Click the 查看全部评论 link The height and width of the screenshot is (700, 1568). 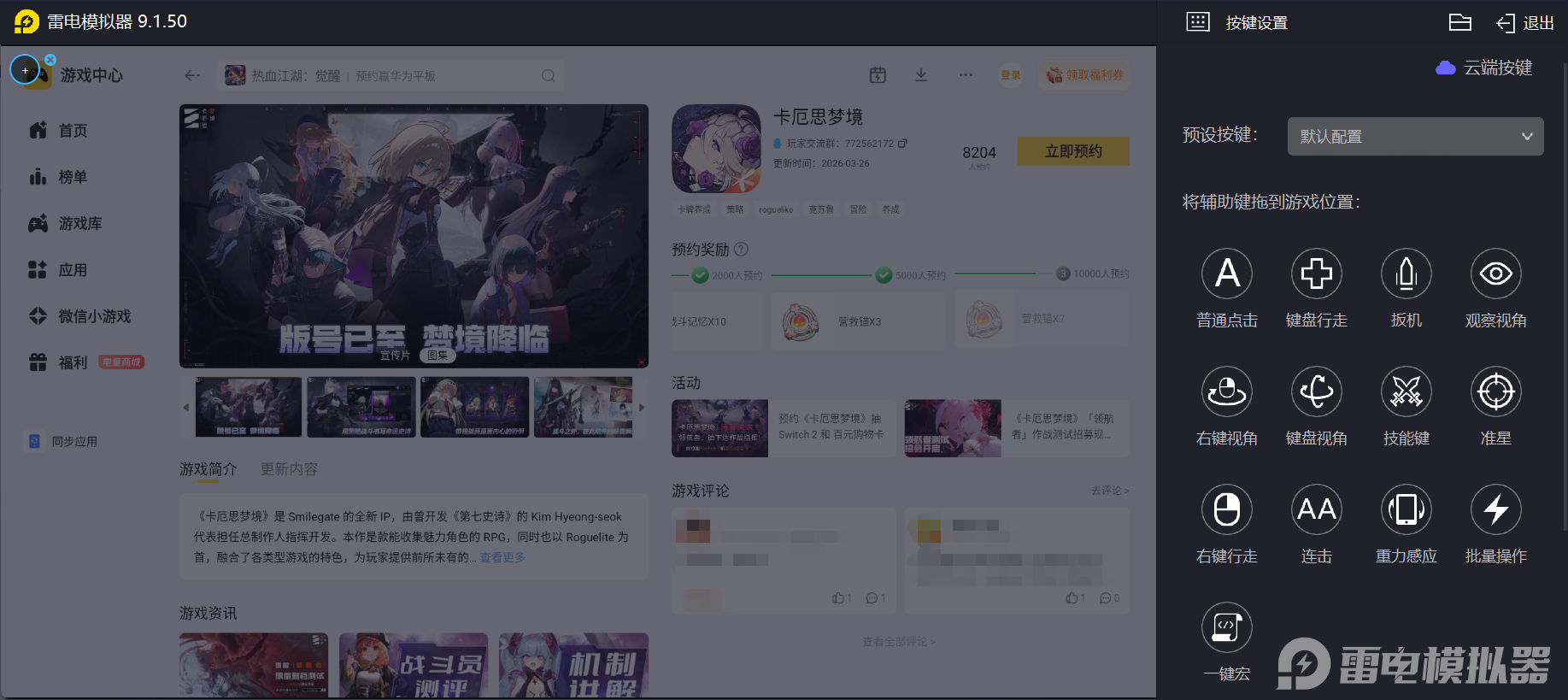pos(899,641)
